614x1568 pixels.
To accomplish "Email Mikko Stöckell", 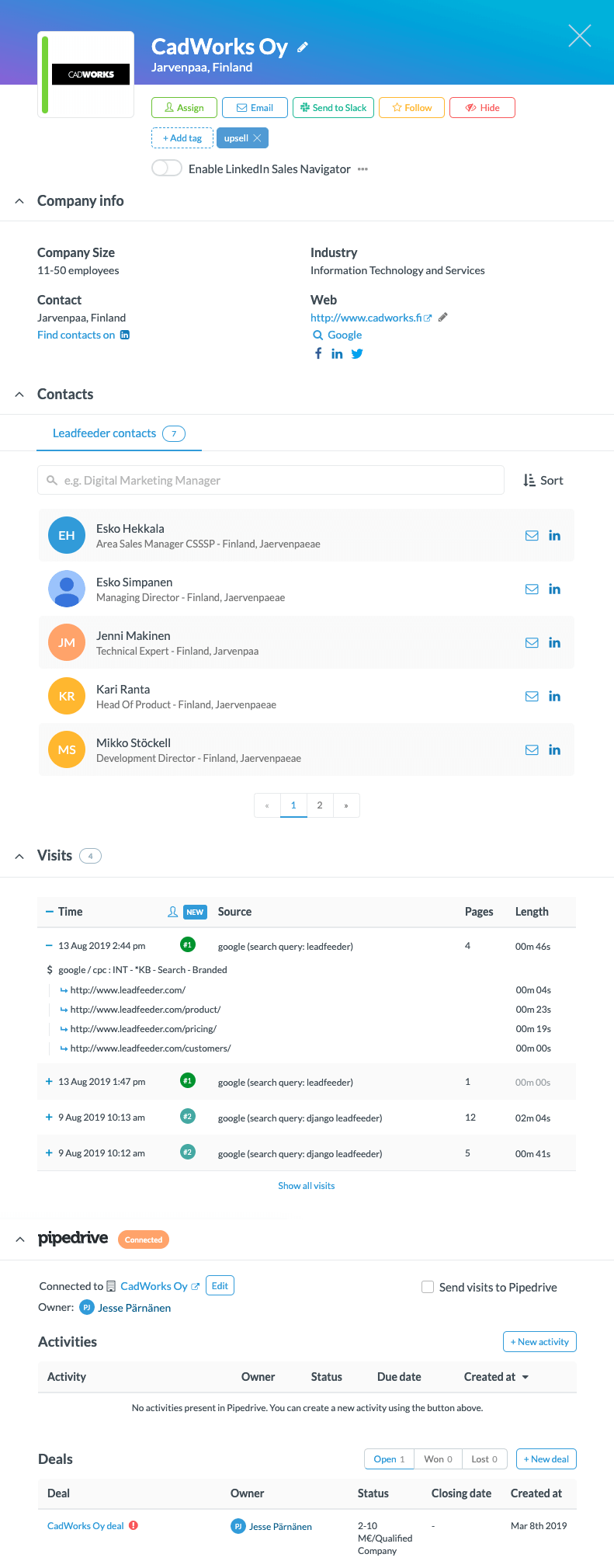I will (532, 749).
